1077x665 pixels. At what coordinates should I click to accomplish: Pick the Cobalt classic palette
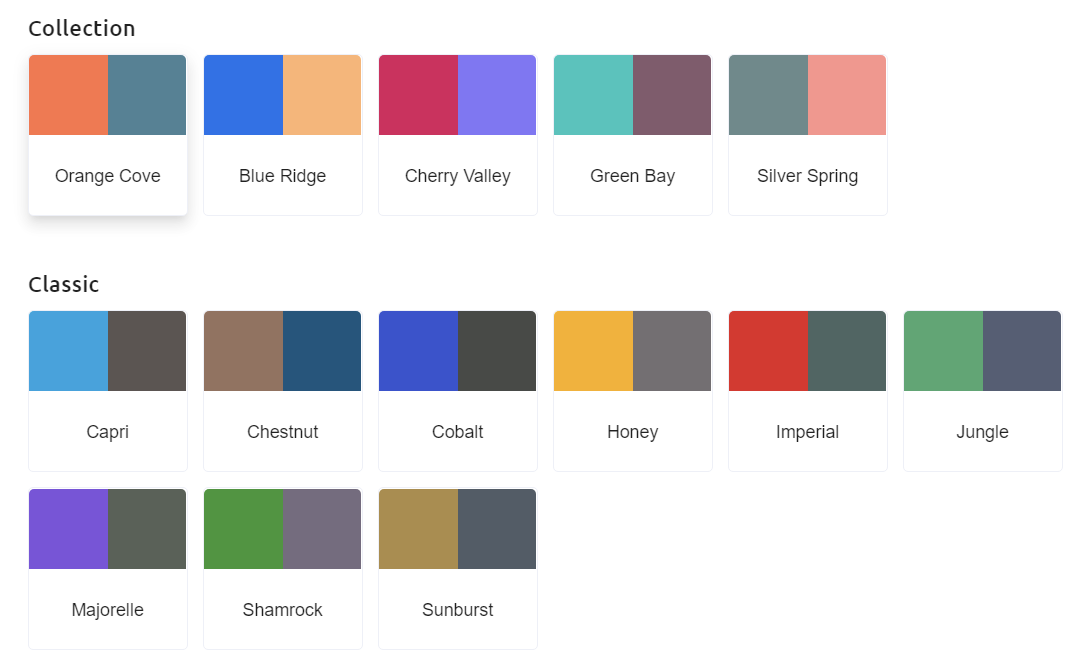[457, 391]
